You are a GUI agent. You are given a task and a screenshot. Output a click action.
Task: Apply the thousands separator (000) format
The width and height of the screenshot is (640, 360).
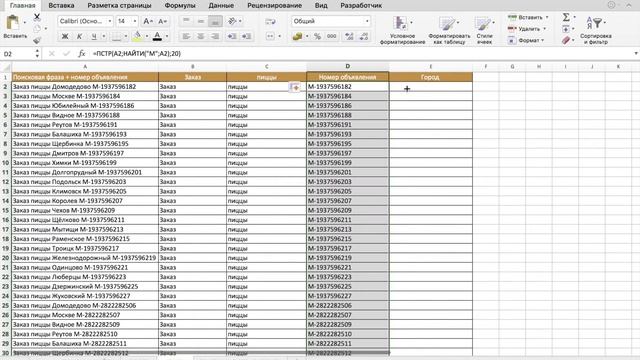pyautogui.click(x=331, y=36)
